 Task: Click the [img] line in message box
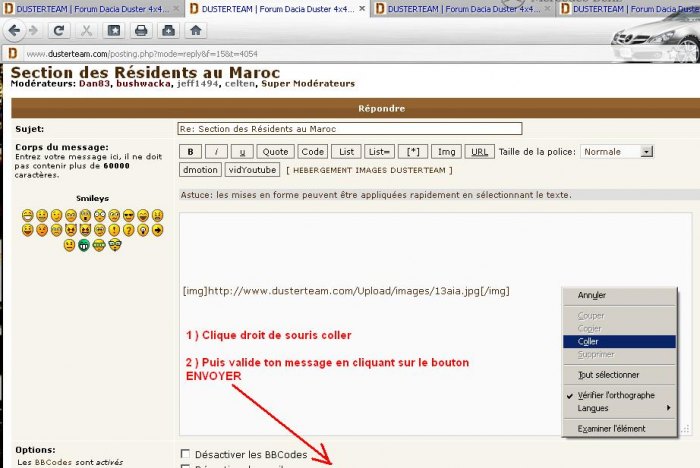pos(346,291)
